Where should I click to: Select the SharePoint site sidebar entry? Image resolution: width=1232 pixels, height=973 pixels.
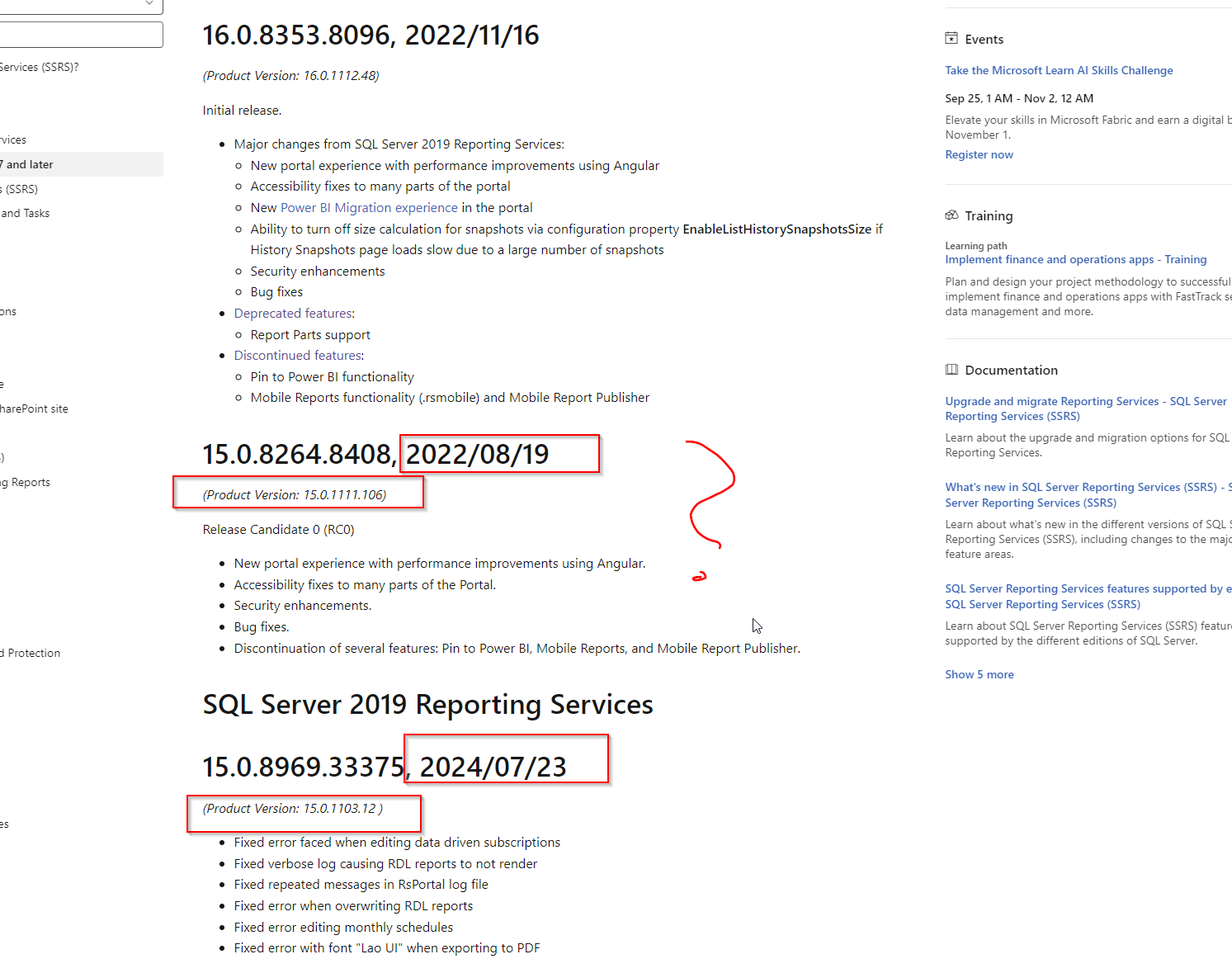click(x=33, y=408)
